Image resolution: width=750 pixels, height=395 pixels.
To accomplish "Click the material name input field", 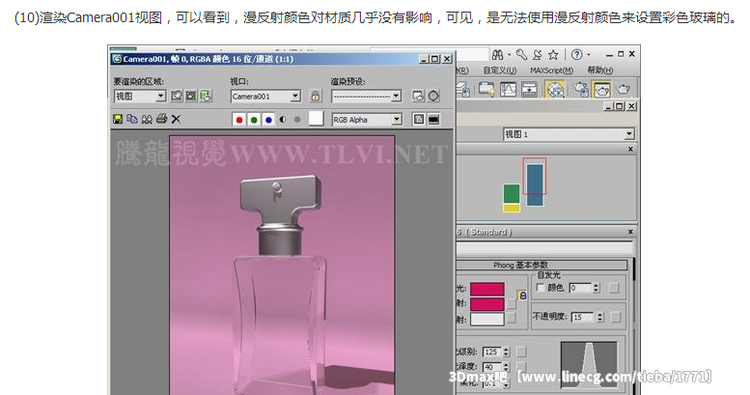I will pos(545,248).
